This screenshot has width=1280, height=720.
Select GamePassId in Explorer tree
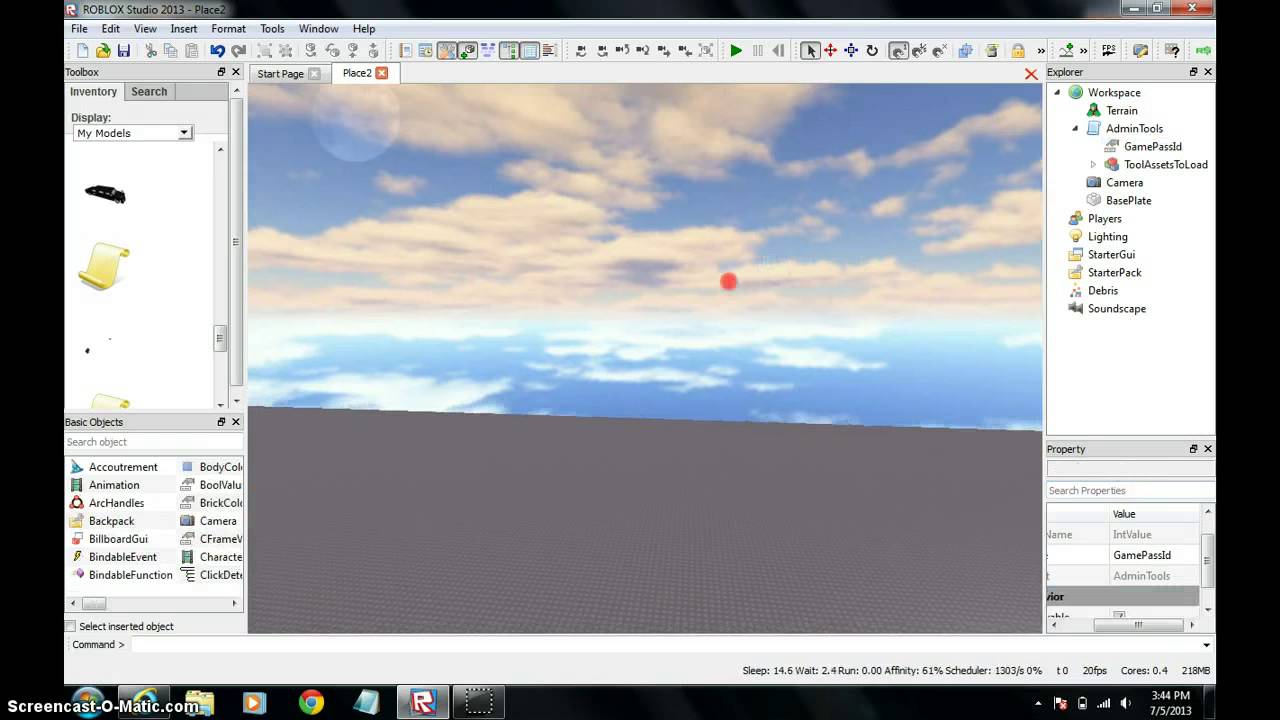click(1152, 146)
